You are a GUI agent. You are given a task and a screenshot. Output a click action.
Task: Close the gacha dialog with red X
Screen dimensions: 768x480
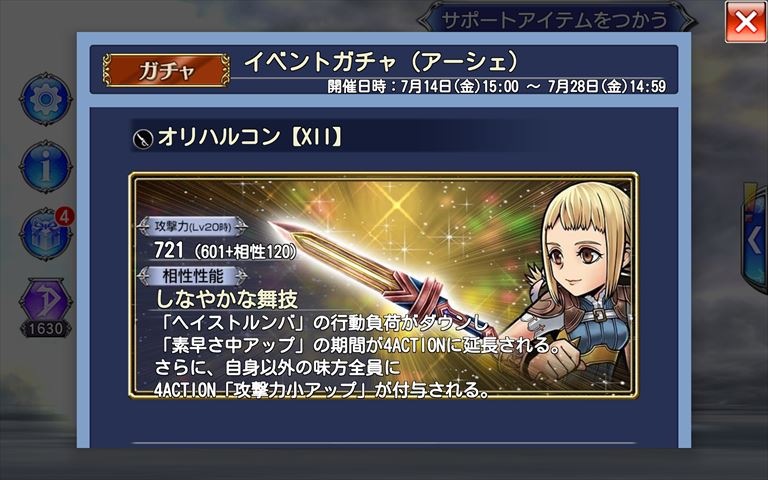745,22
